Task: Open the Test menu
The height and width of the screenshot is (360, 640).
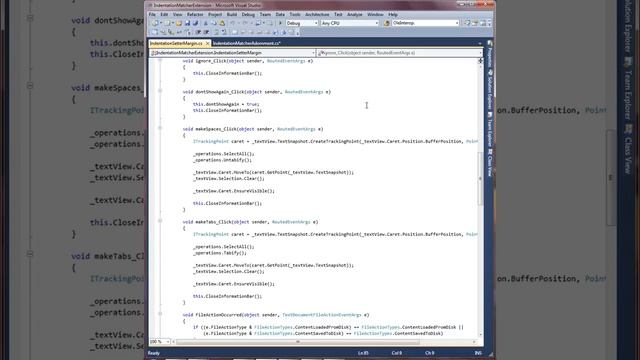Action: 338,14
